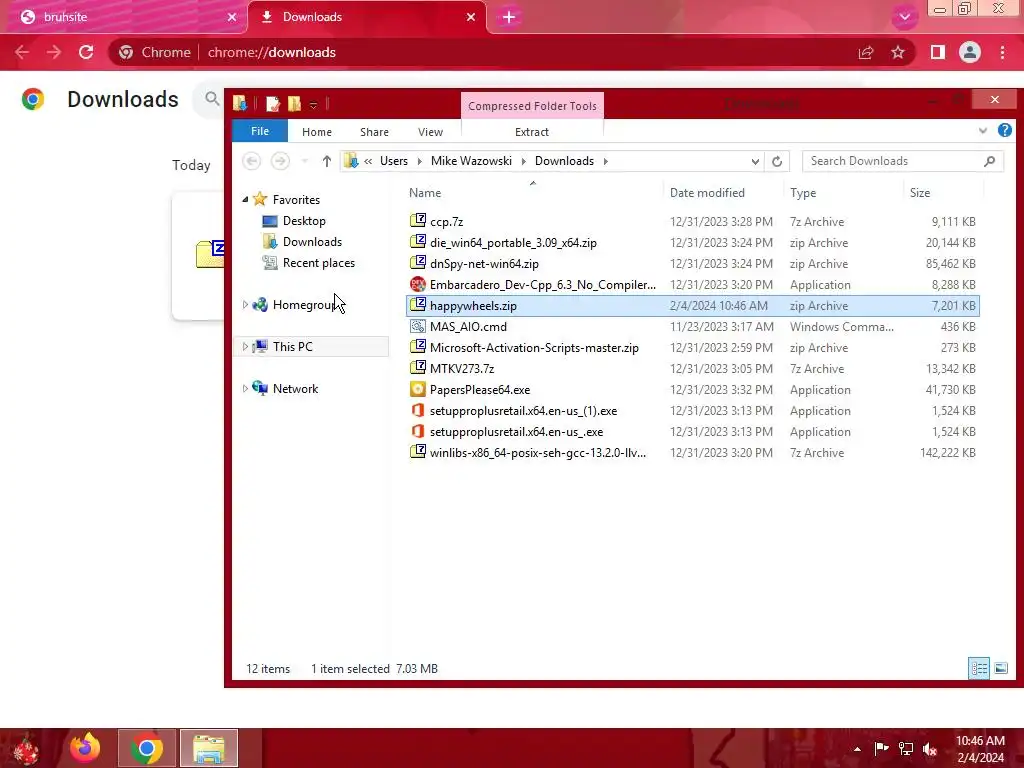The image size is (1024, 768).
Task: Refresh the Downloads folder view
Action: click(776, 161)
